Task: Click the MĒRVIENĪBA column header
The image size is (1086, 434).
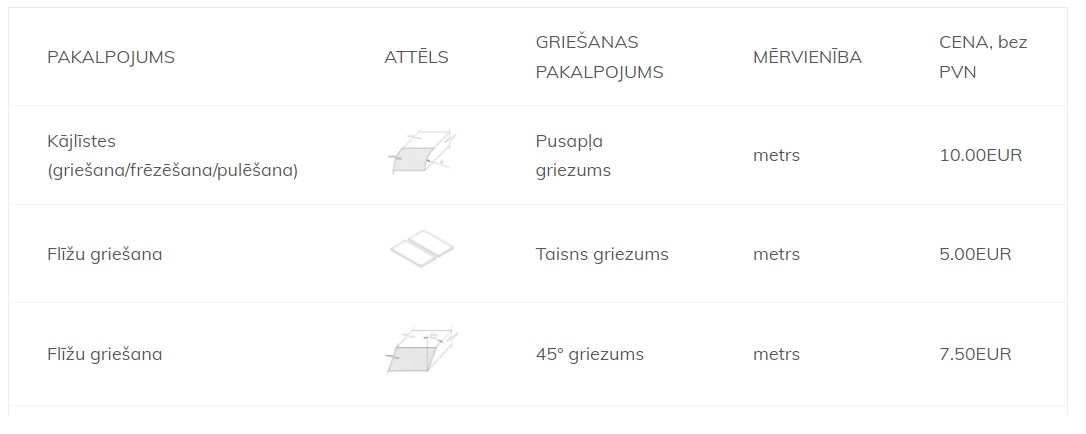Action: [808, 57]
